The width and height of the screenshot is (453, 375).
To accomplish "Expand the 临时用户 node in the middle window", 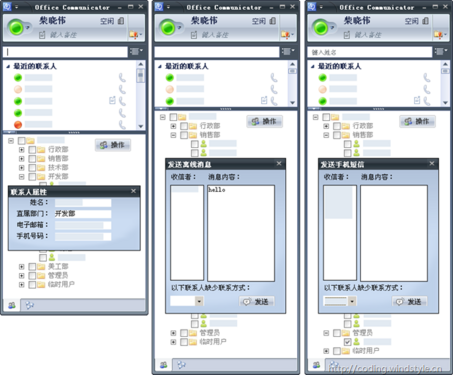I will [x=173, y=342].
